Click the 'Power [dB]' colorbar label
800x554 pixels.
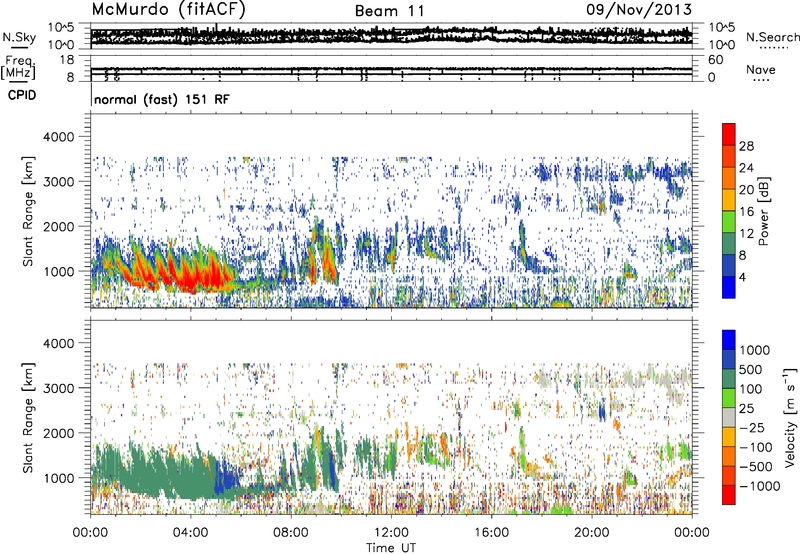[763, 211]
